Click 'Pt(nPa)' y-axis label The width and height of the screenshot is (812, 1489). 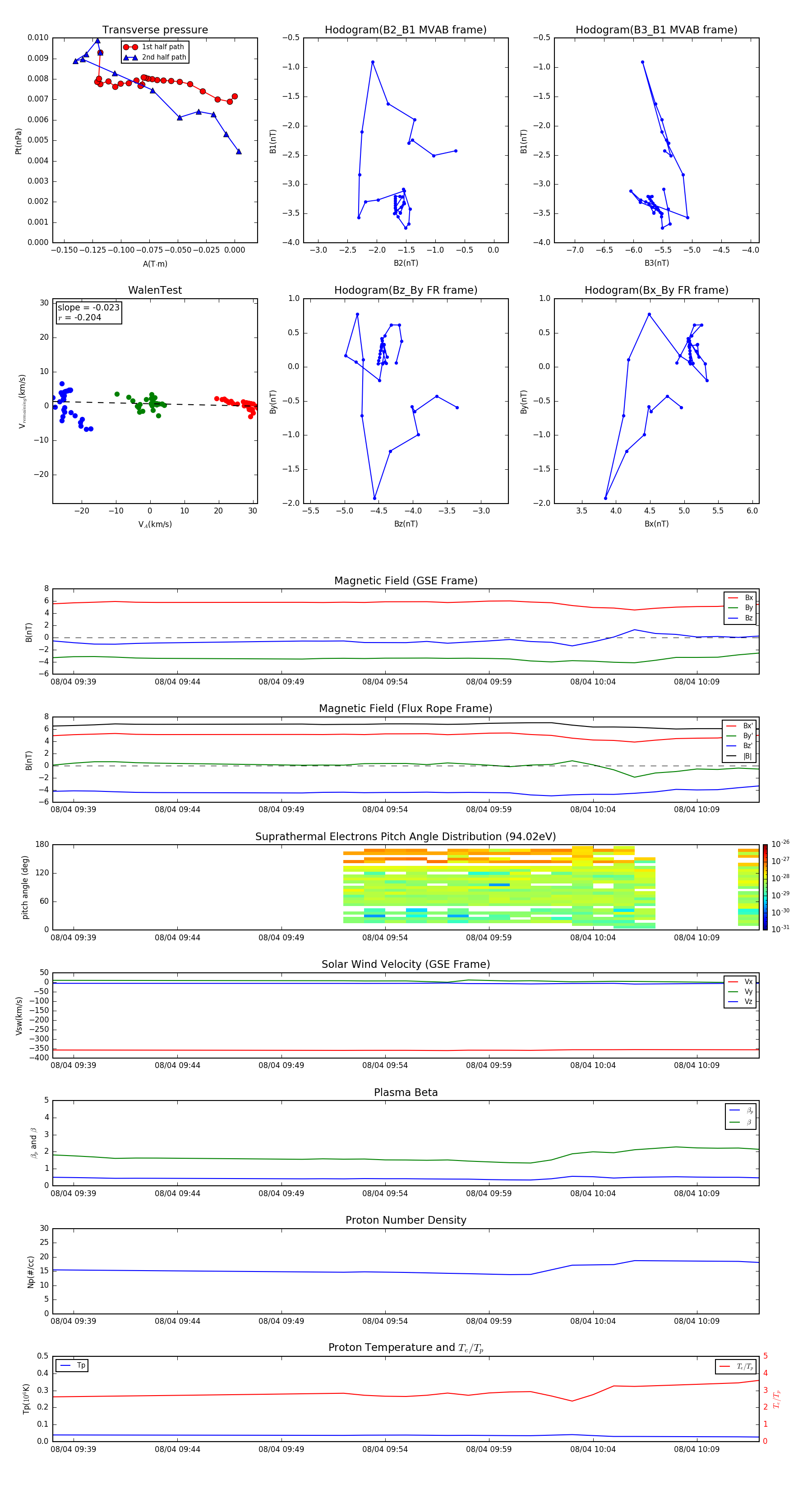pyautogui.click(x=18, y=141)
